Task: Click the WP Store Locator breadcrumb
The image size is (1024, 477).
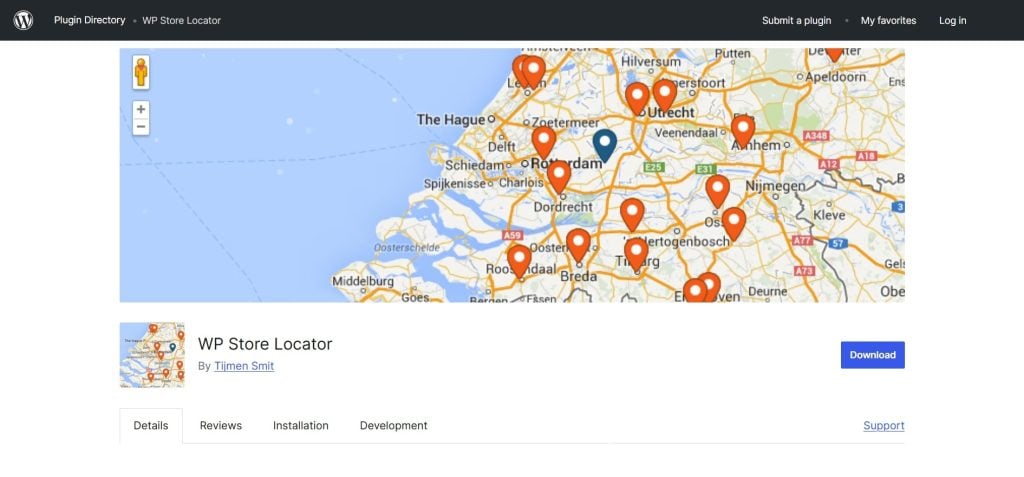Action: coord(182,20)
